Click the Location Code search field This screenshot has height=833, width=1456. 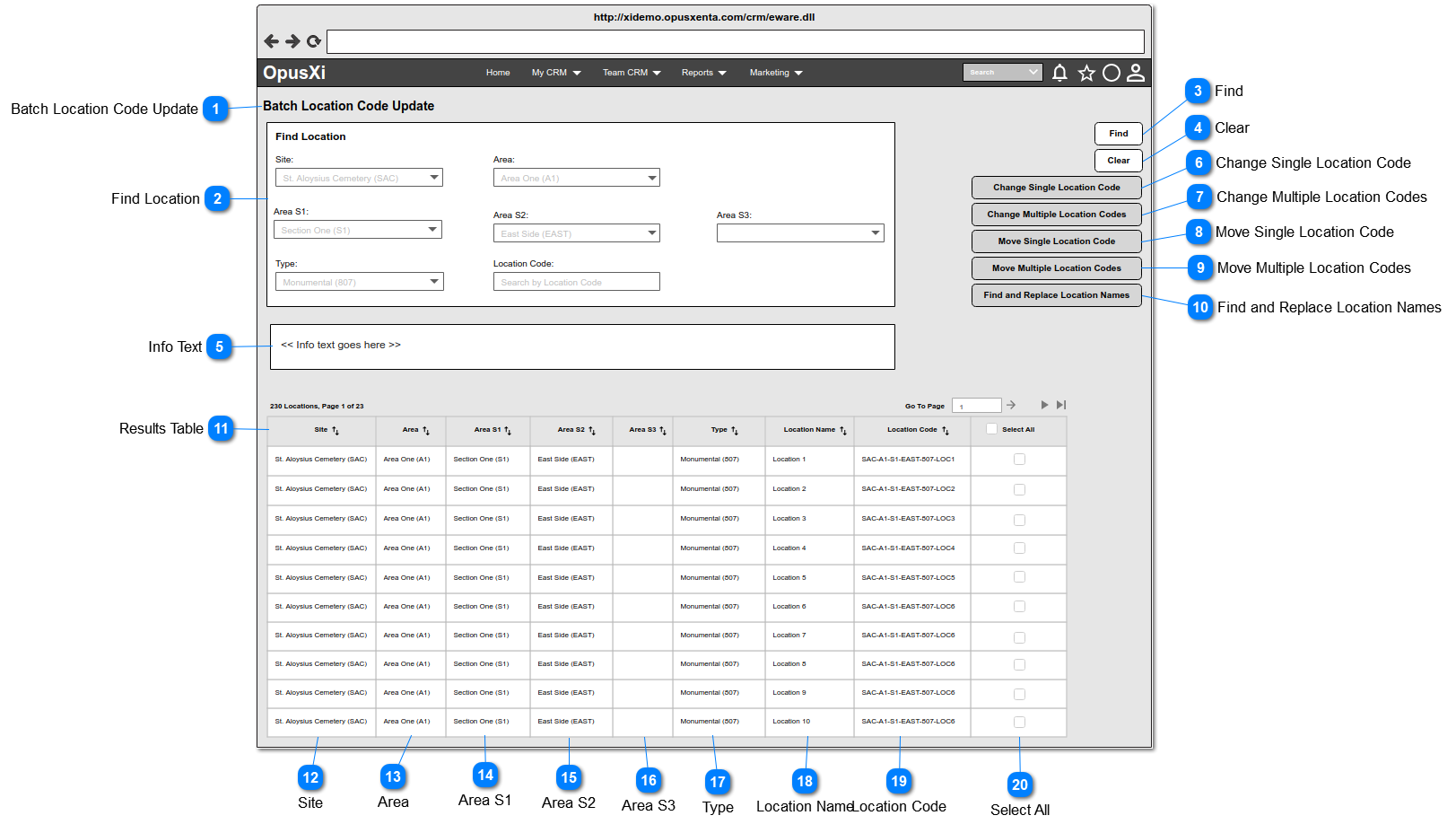[x=577, y=282]
